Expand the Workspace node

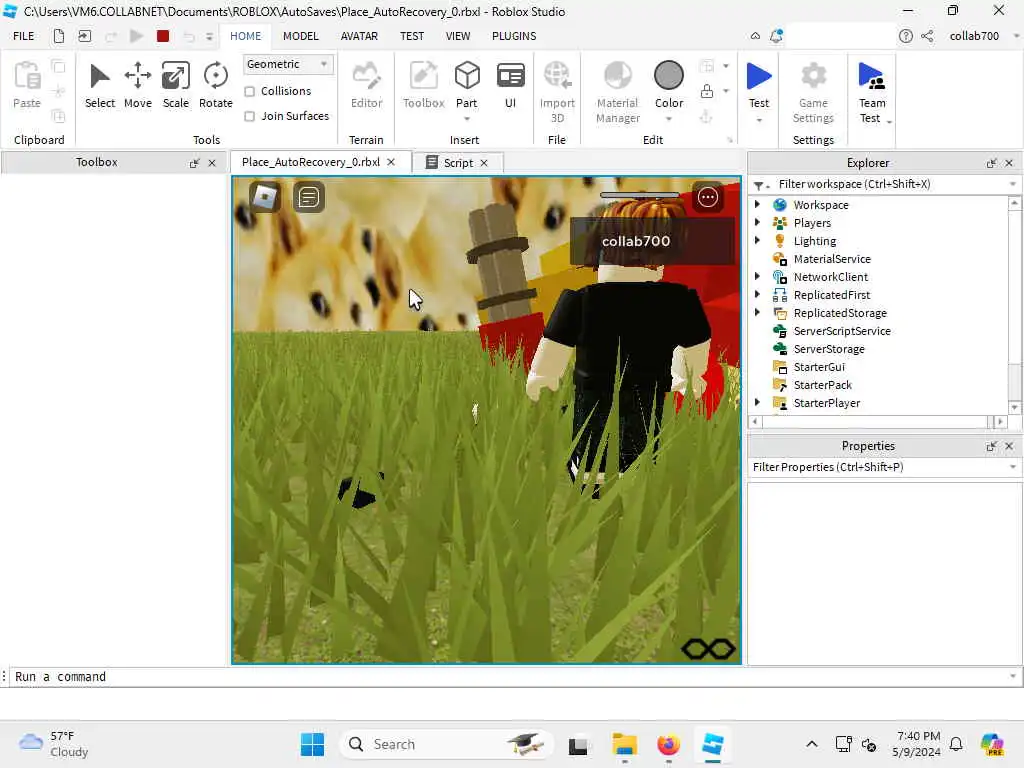(x=757, y=204)
